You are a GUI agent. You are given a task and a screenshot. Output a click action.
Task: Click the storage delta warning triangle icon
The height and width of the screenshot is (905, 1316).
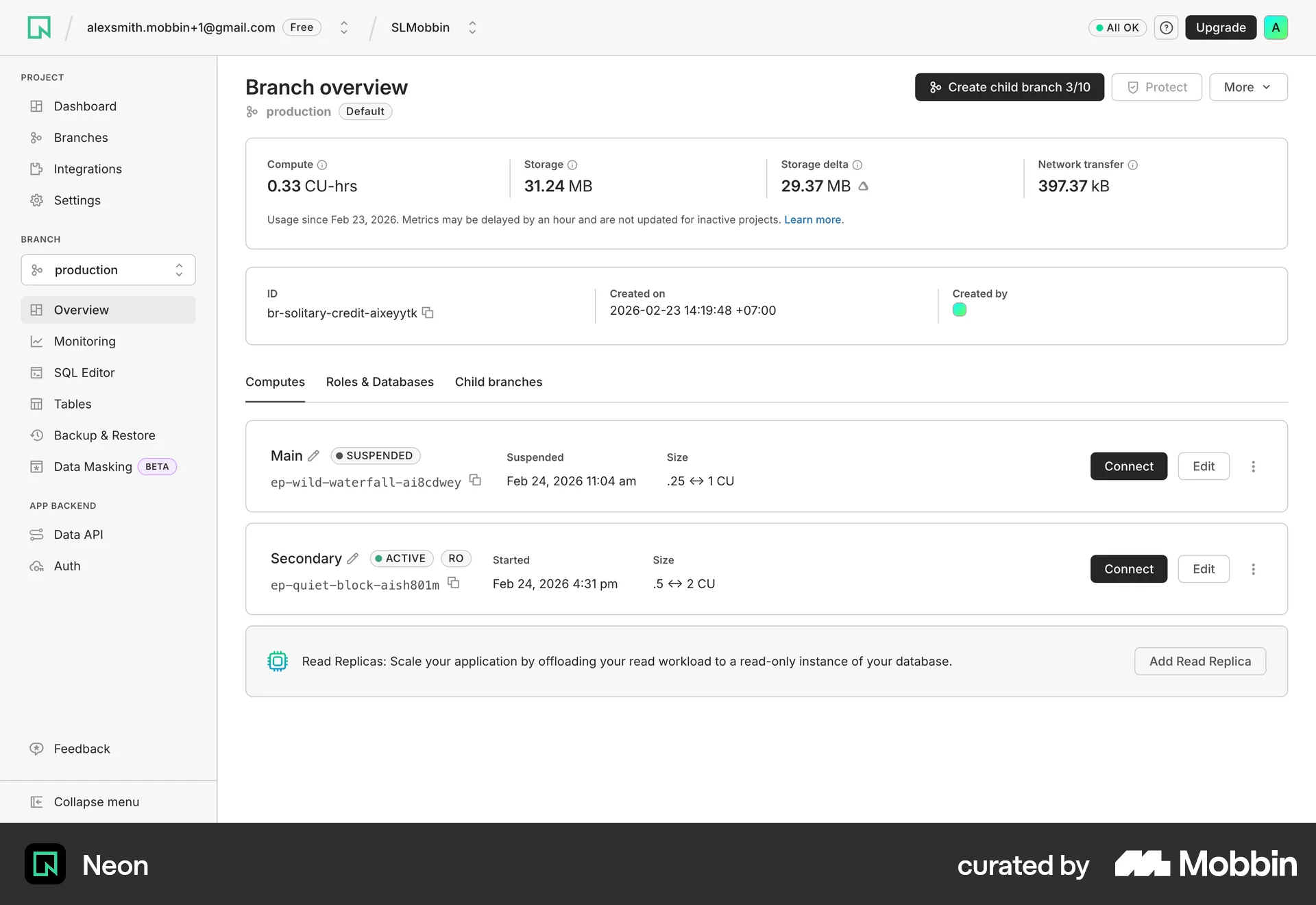click(x=863, y=186)
